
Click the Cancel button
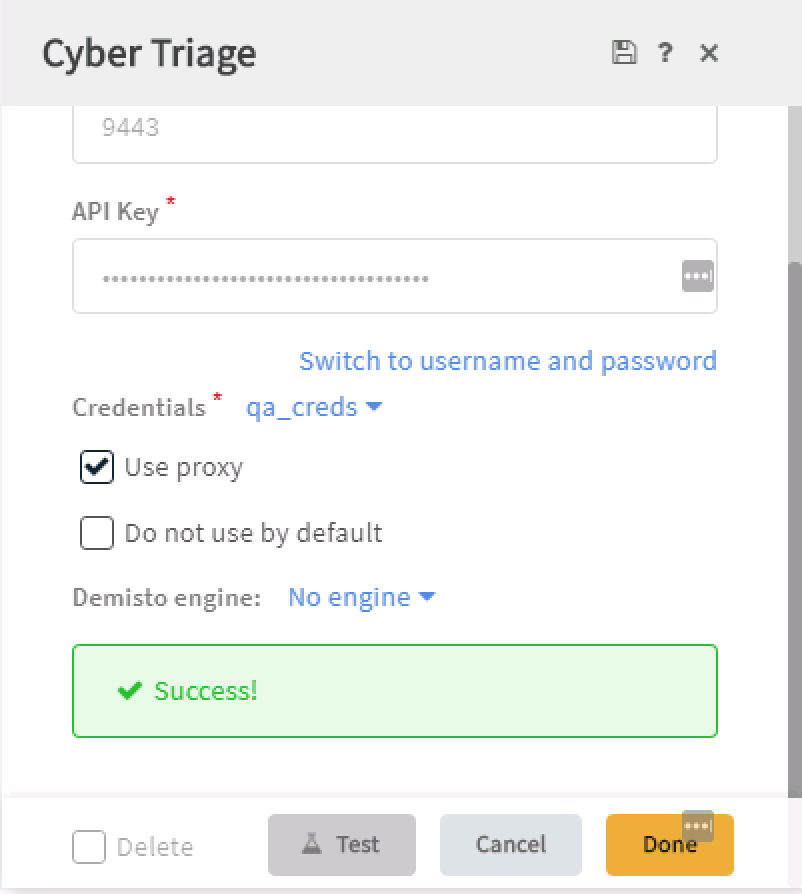point(511,844)
